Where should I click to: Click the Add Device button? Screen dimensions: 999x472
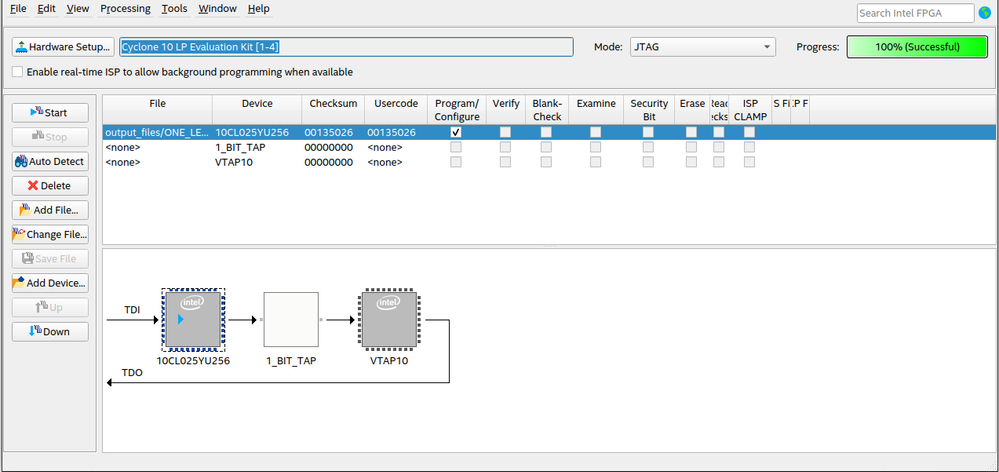point(50,283)
